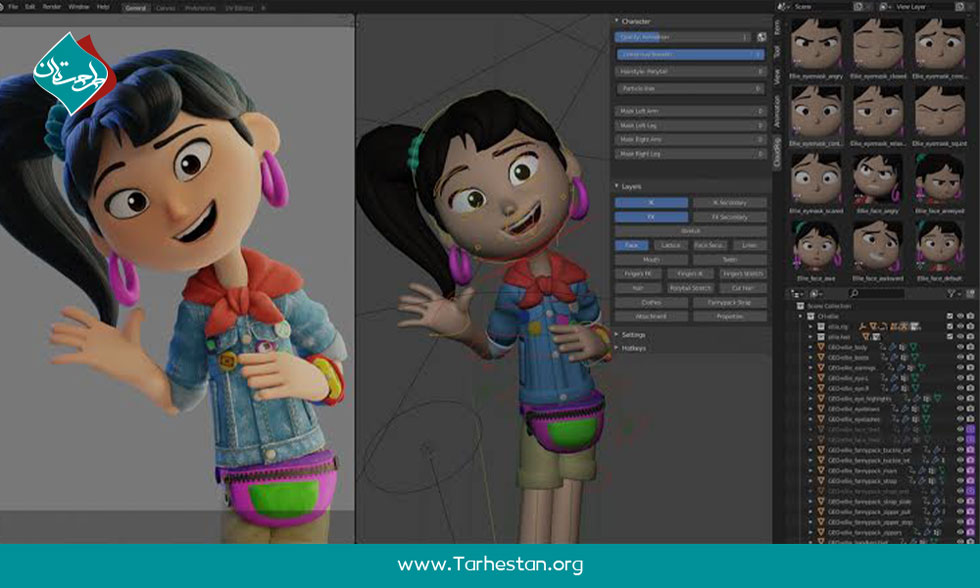Uncheck the CH-ellie collection checkbox

click(x=950, y=316)
